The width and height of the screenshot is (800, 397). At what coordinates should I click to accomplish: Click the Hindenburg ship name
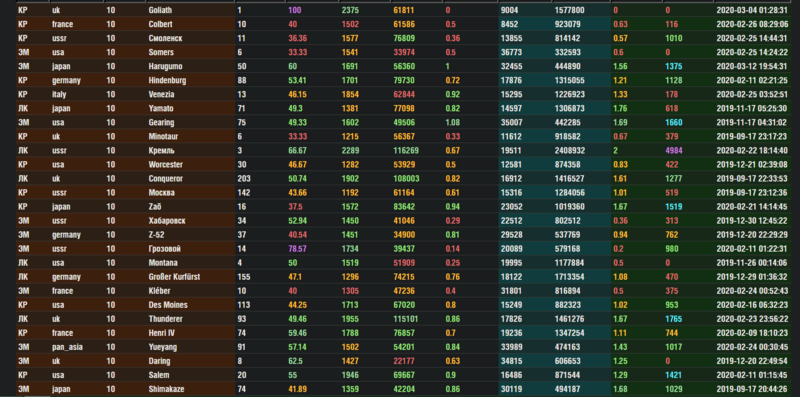pyautogui.click(x=167, y=81)
